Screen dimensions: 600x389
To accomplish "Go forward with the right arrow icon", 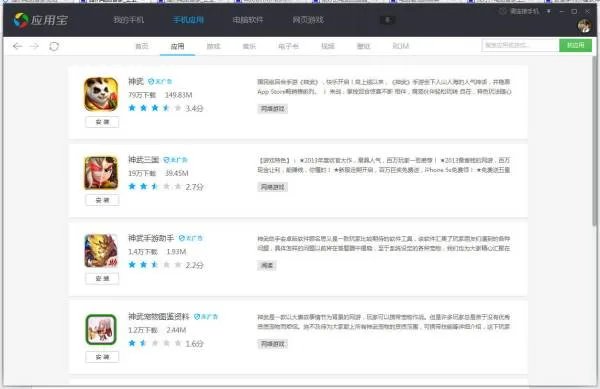I will (x=34, y=46).
